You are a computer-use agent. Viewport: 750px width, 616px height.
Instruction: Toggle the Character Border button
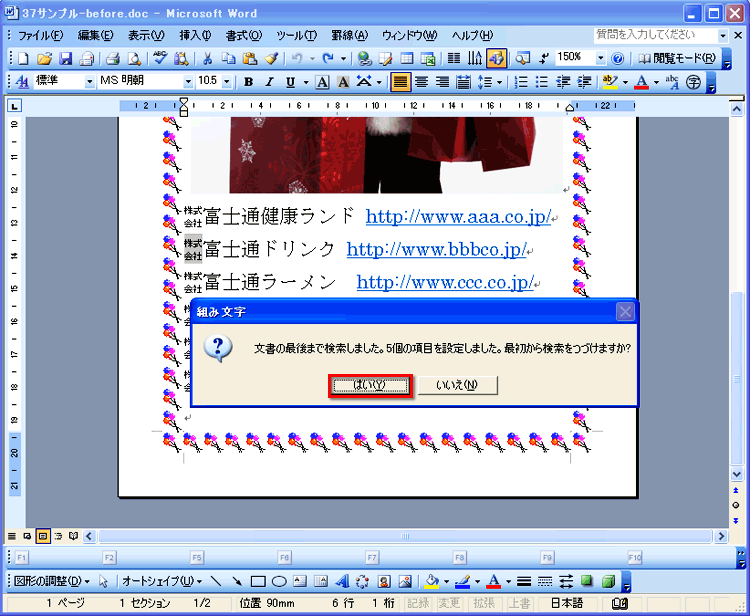coord(322,82)
